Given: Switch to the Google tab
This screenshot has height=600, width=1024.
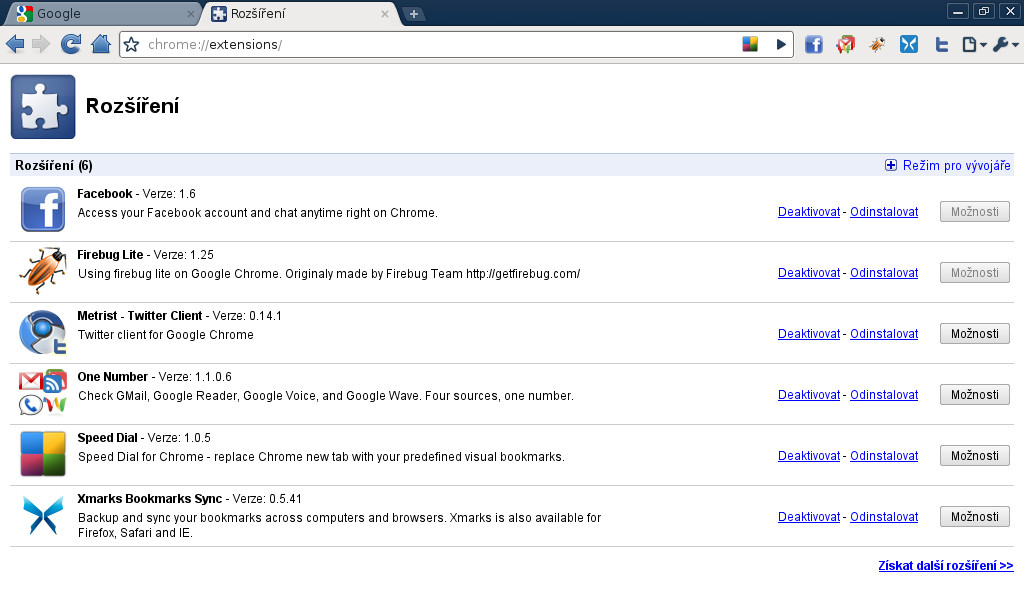Looking at the screenshot, I should (100, 14).
